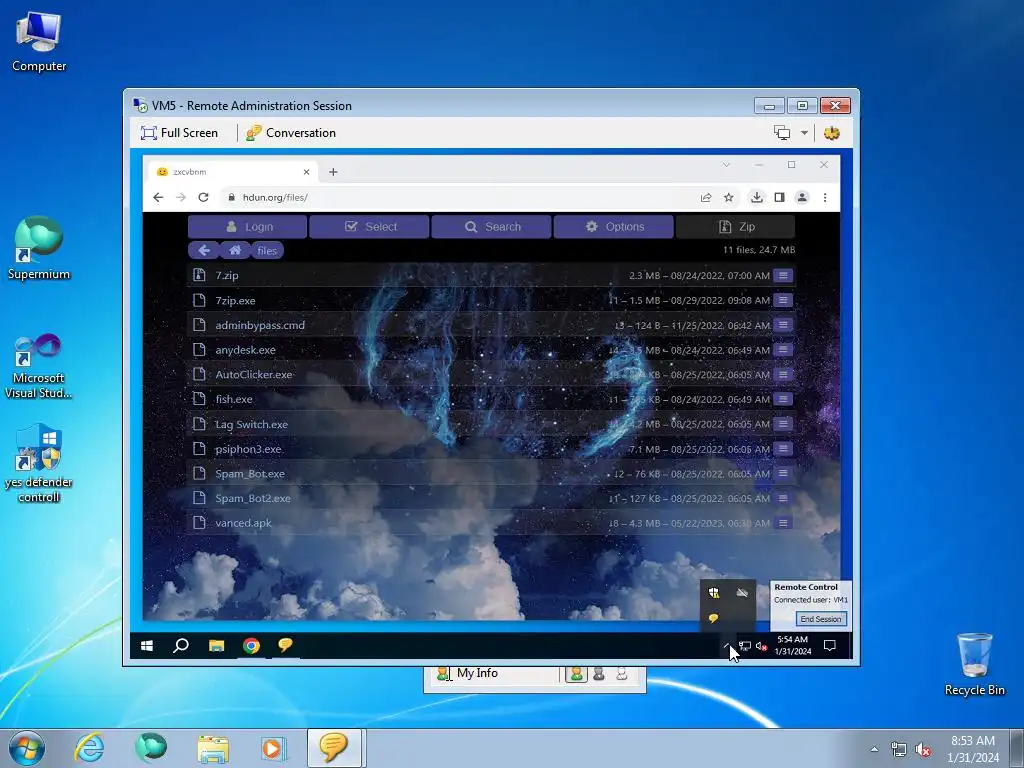1024x768 pixels.
Task: Click the hdun.org/files/ address bar
Action: click(x=457, y=197)
